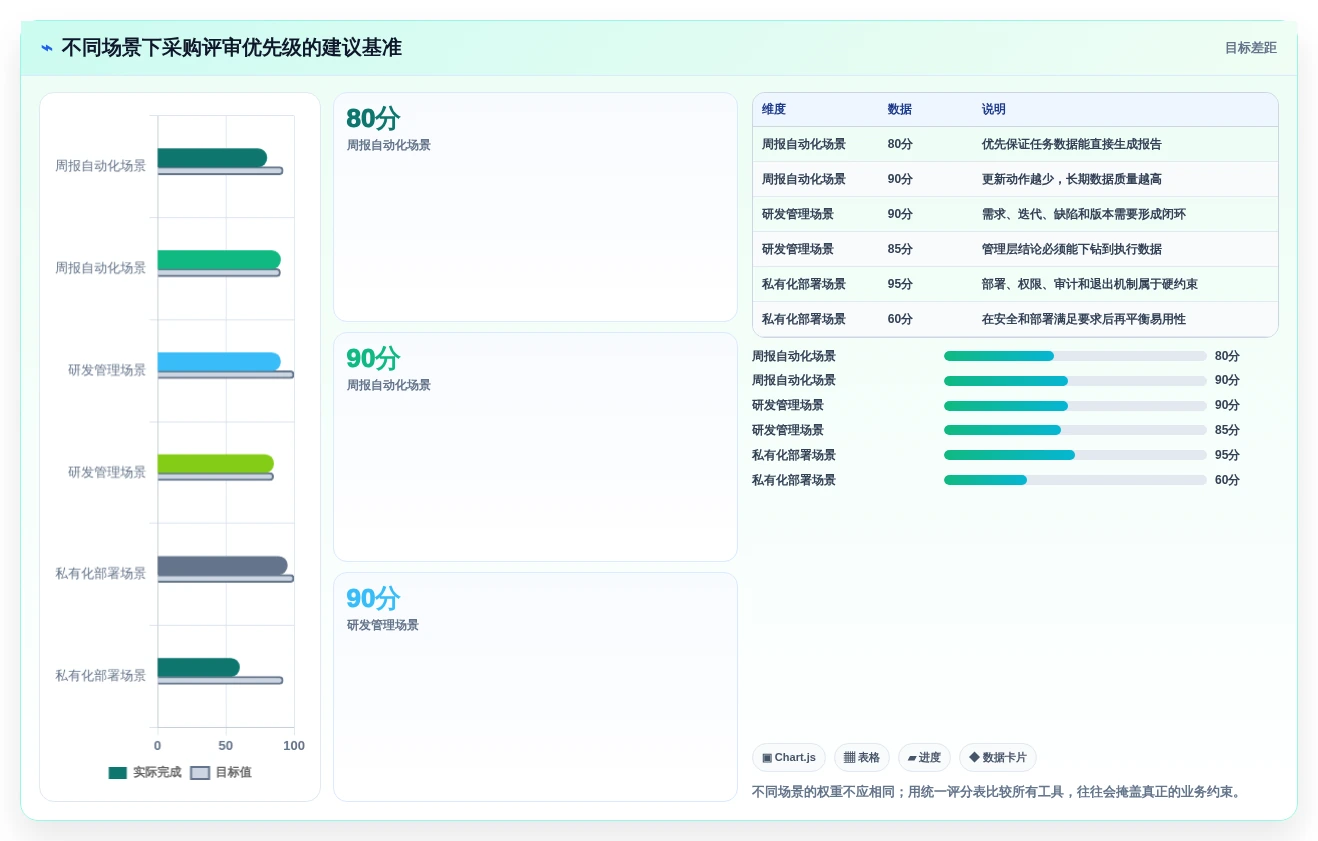
Task: Click the x-axis label 0 in the chart
Action: click(157, 746)
